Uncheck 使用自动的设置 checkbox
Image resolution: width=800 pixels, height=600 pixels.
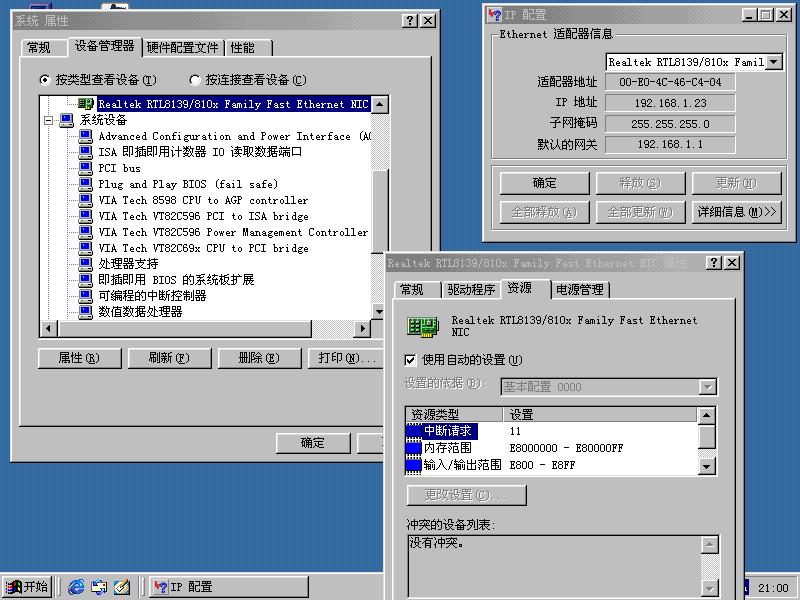(x=411, y=360)
